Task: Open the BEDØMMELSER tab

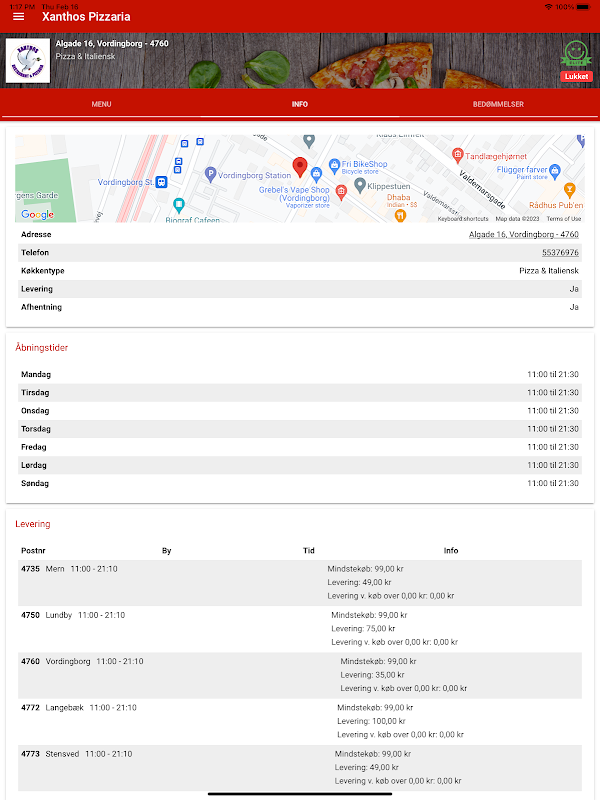Action: [x=498, y=104]
